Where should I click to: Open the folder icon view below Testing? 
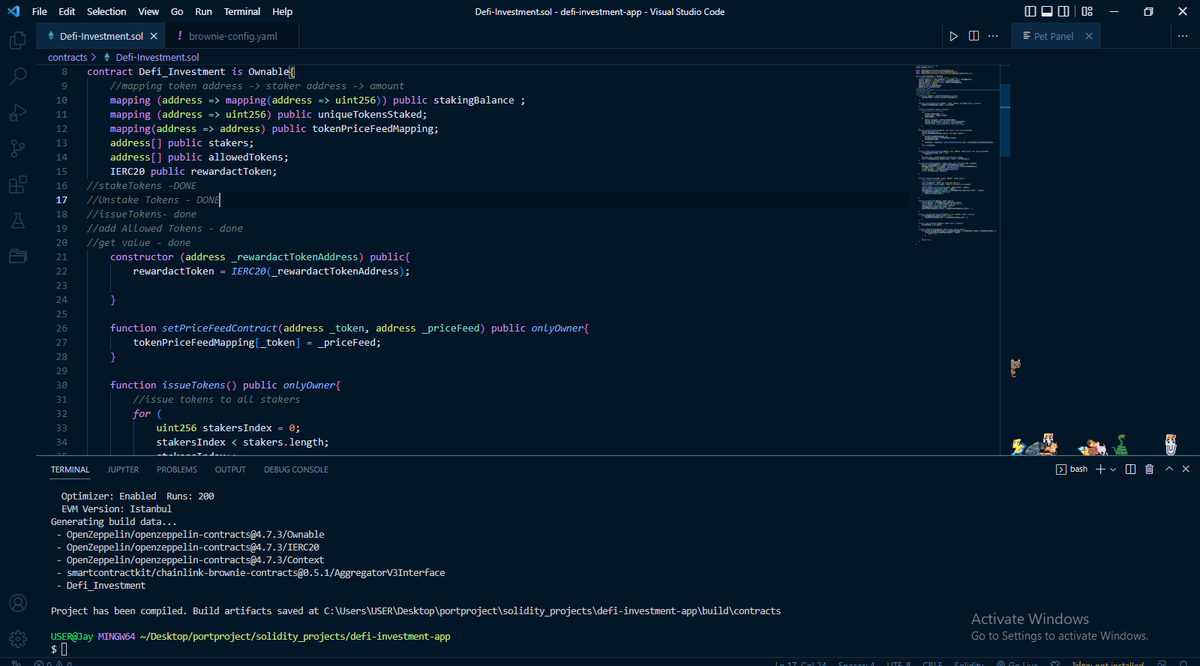tap(17, 256)
